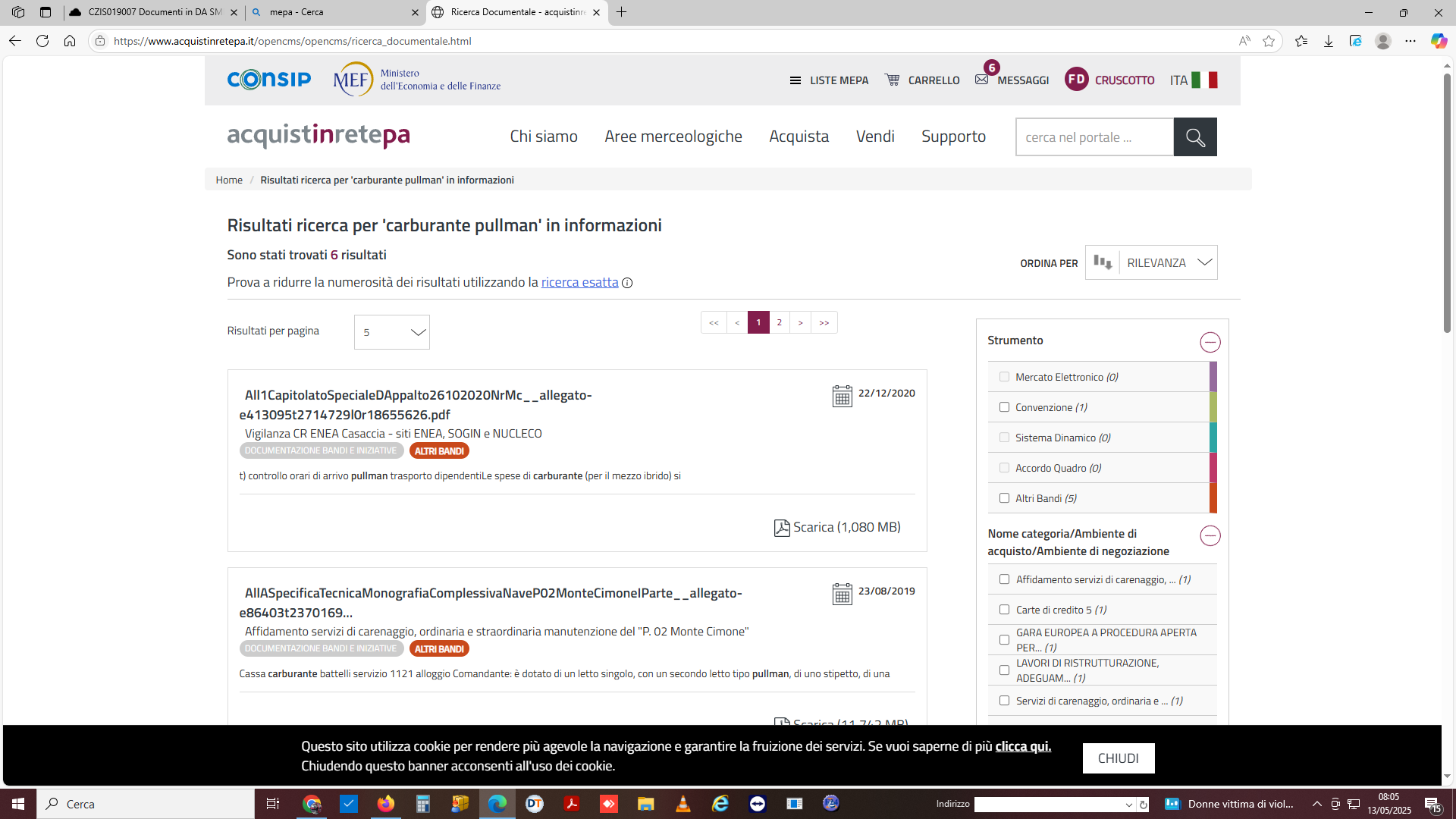
Task: Click the CHIUDI cookie banner button
Action: click(1118, 758)
